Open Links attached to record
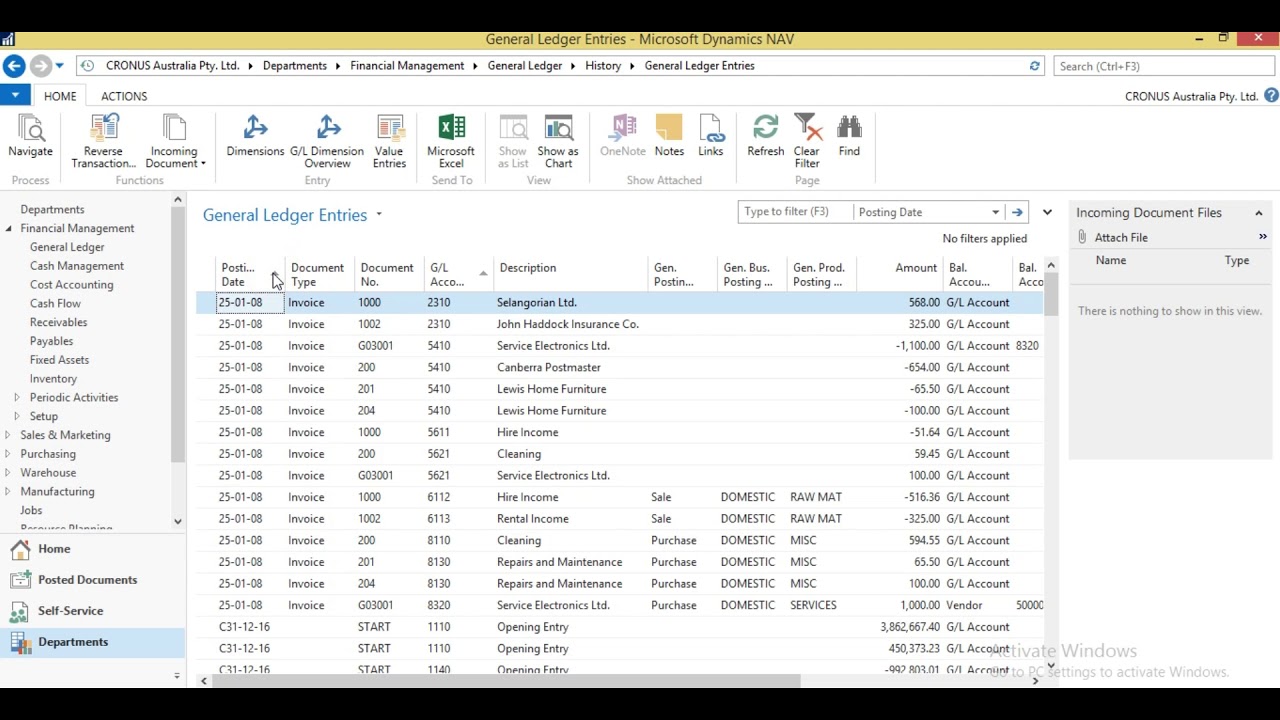The height and width of the screenshot is (720, 1280). 710,136
